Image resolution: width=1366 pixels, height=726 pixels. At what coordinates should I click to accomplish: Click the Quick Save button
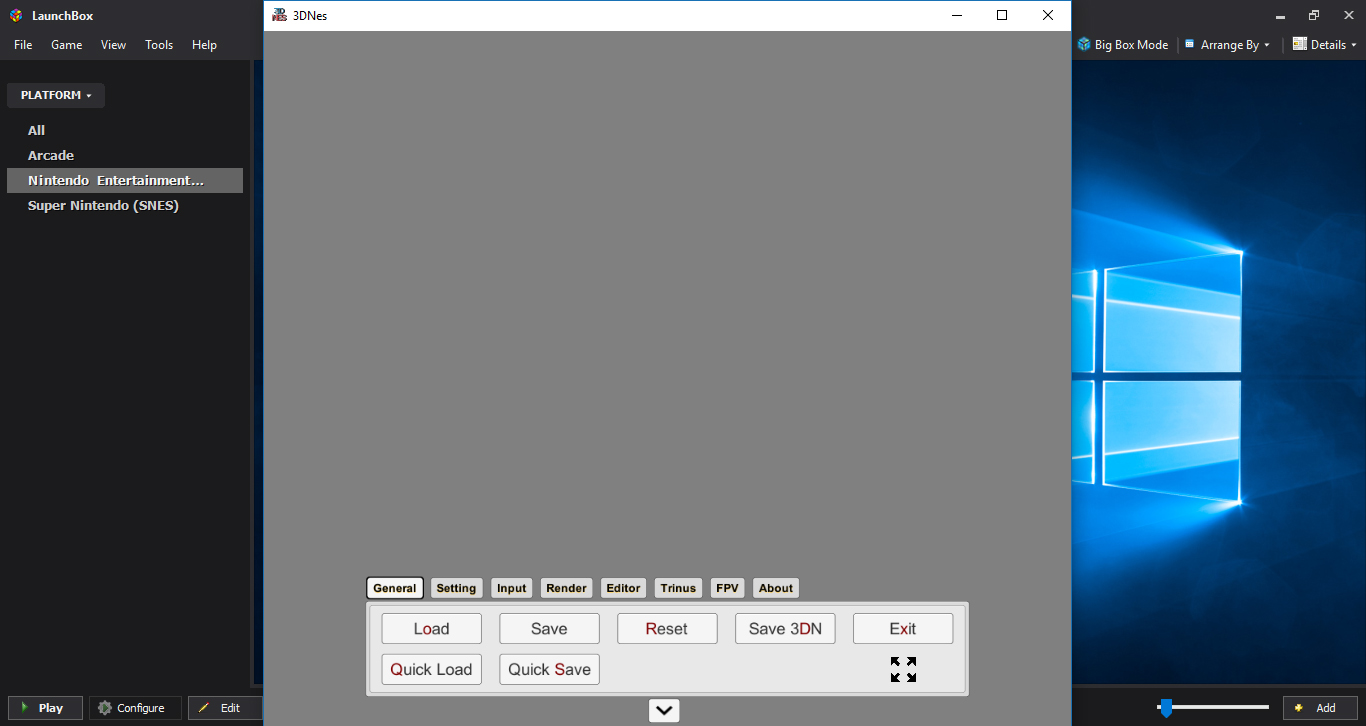[549, 670]
